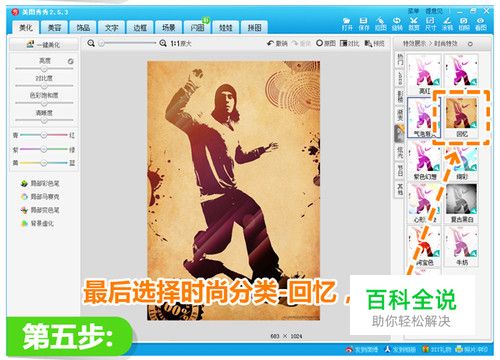Switch to the 美化 tab
Viewport: 500px width, 360px height.
[26, 27]
